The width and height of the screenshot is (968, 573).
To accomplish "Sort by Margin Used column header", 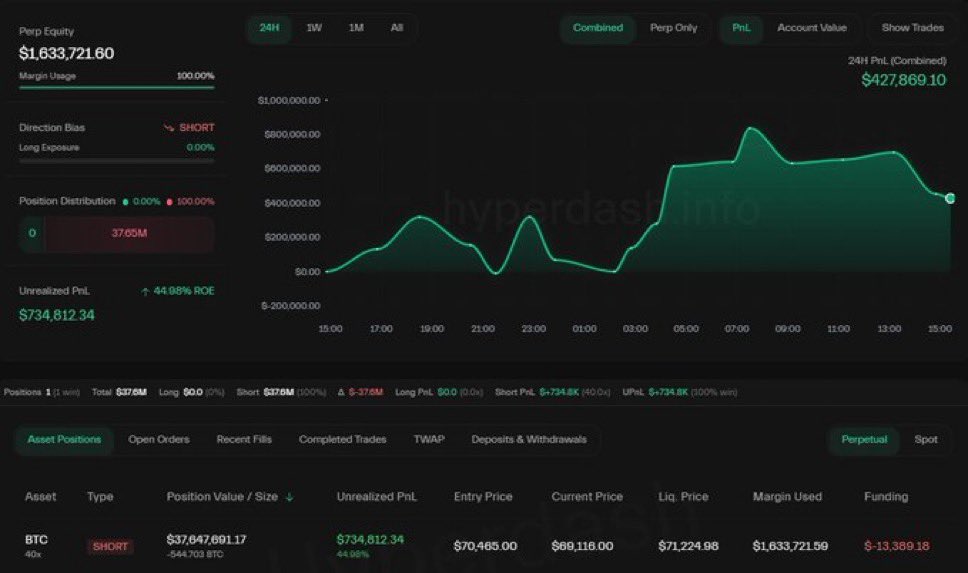I will 787,497.
